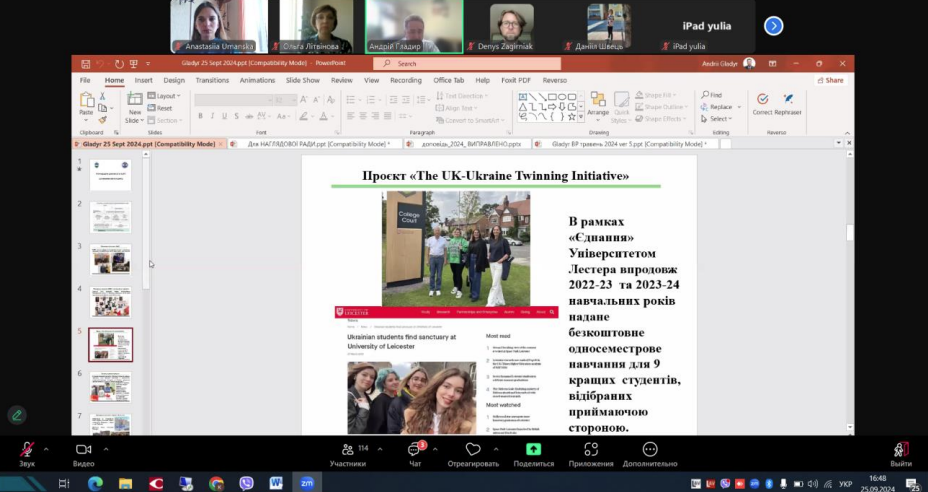This screenshot has height=492, width=928.
Task: Open Zoom chat (Чат)
Action: [x=415, y=455]
